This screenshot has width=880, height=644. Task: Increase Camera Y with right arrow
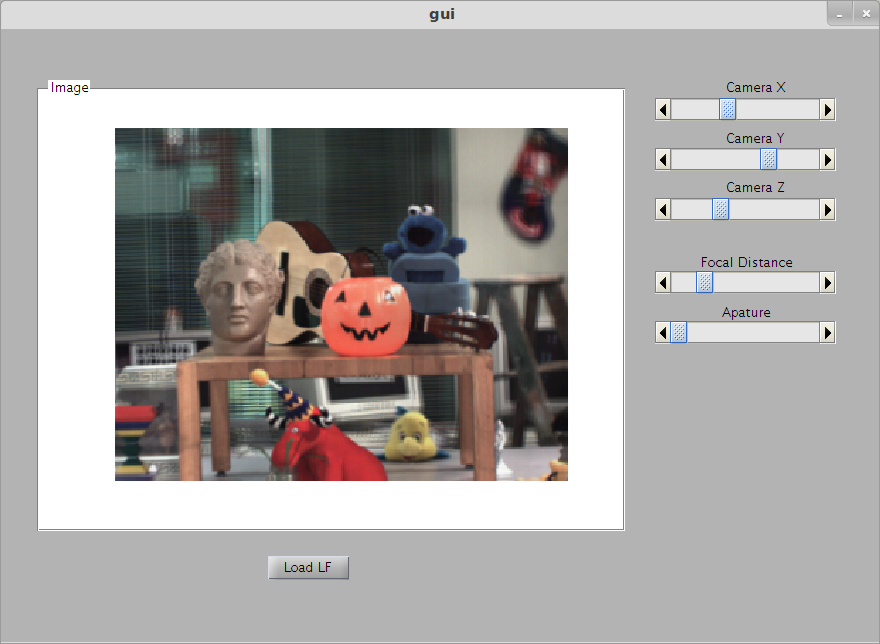(827, 160)
